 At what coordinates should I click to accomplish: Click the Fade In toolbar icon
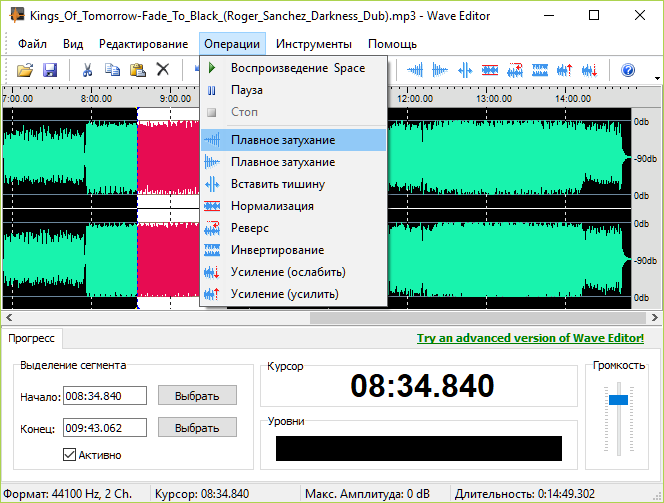(415, 70)
